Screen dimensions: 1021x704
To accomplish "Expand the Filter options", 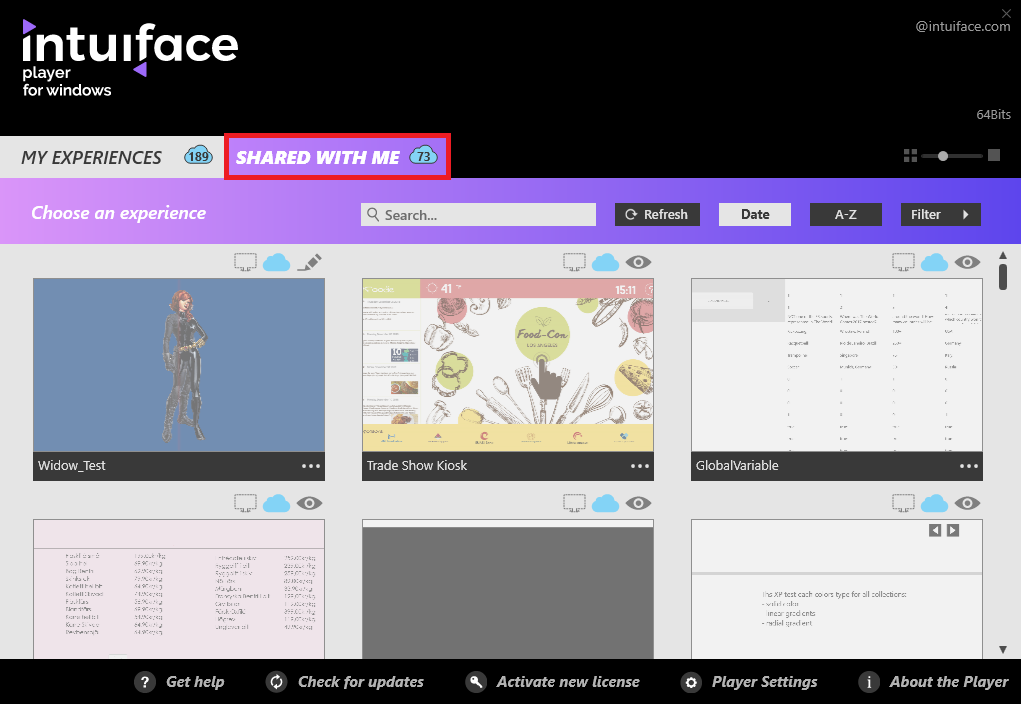I will coord(940,214).
